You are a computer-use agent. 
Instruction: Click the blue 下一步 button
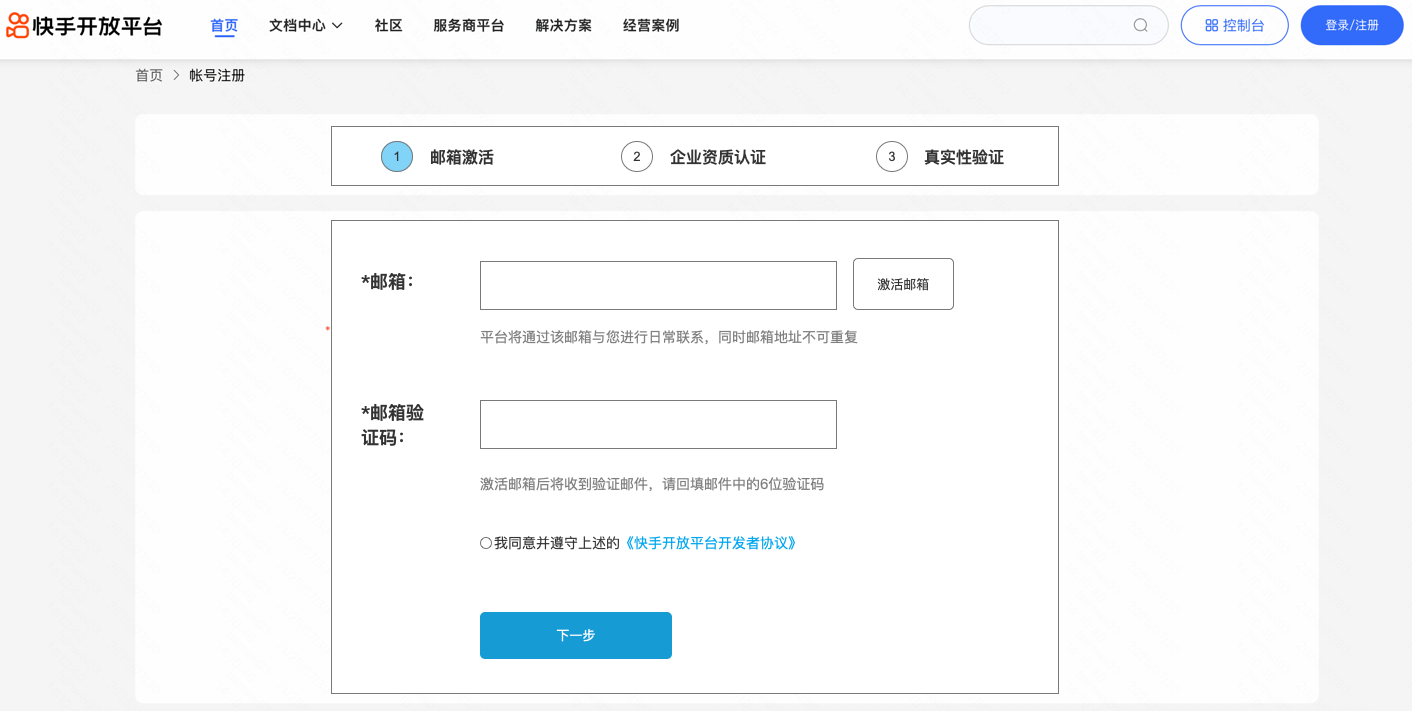pos(575,635)
